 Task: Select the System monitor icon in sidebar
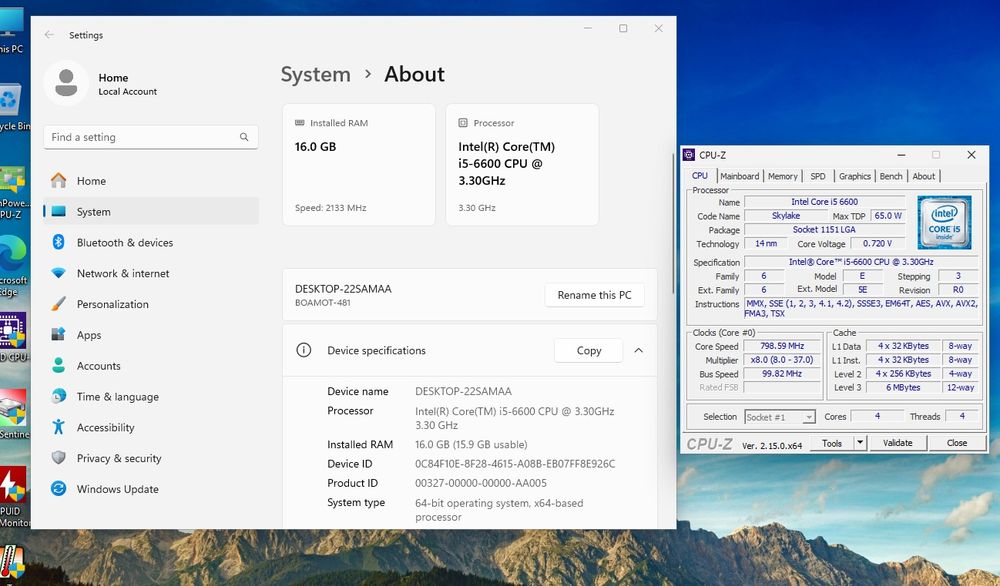click(59, 211)
